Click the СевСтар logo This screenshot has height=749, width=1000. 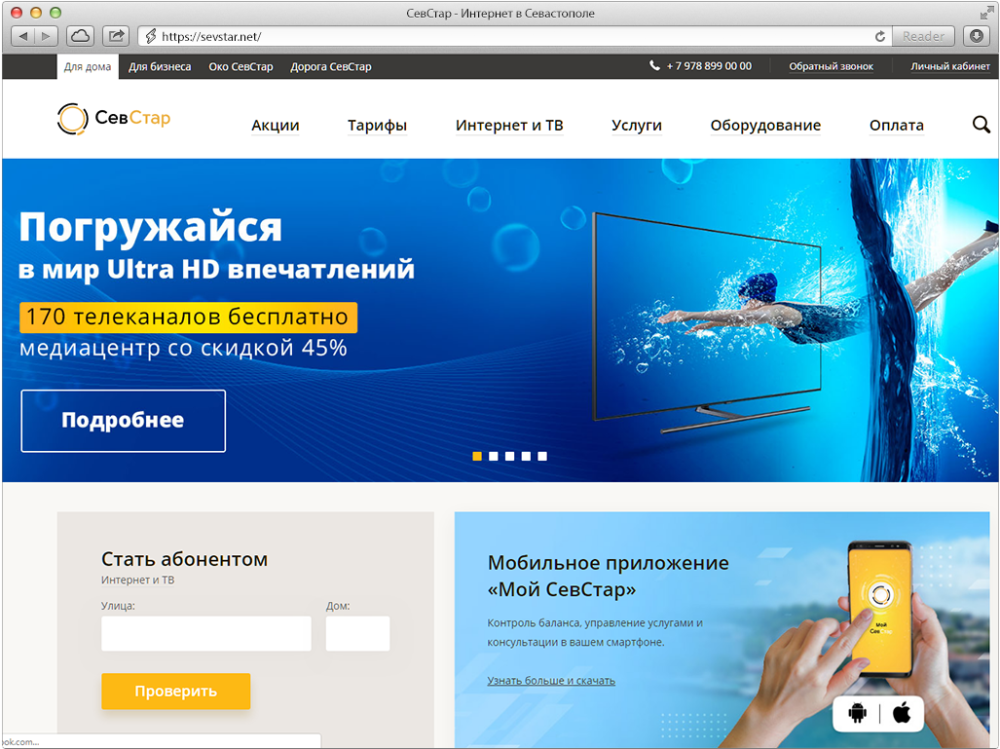113,117
